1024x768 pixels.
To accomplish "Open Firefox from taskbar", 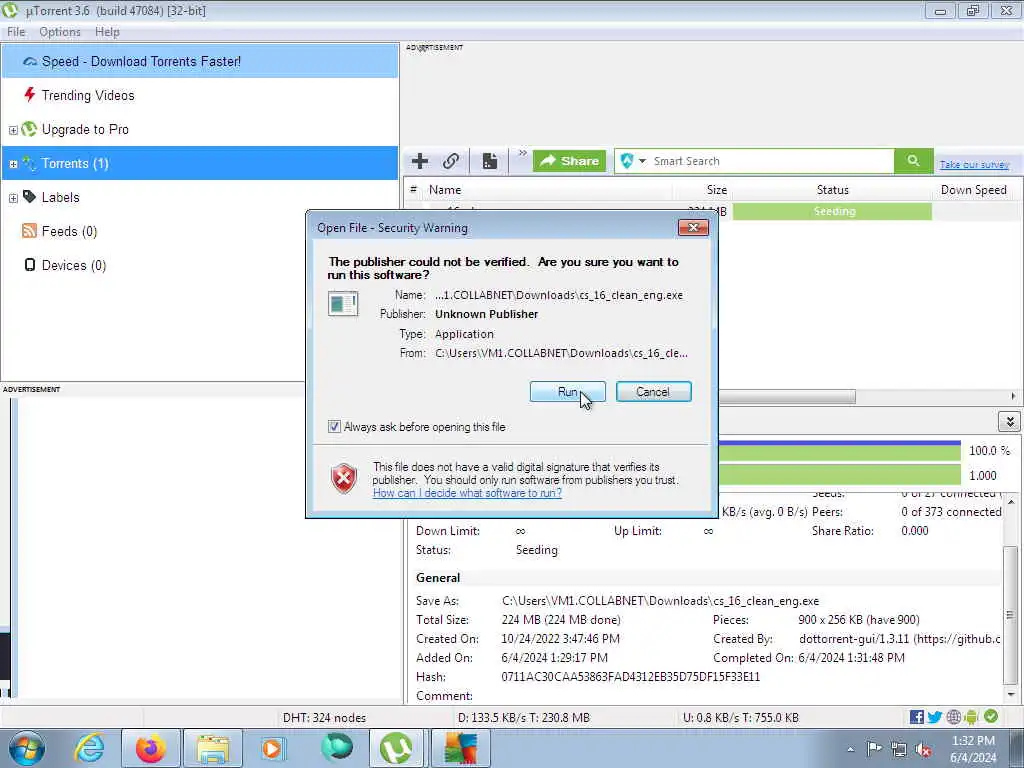I will click(151, 748).
